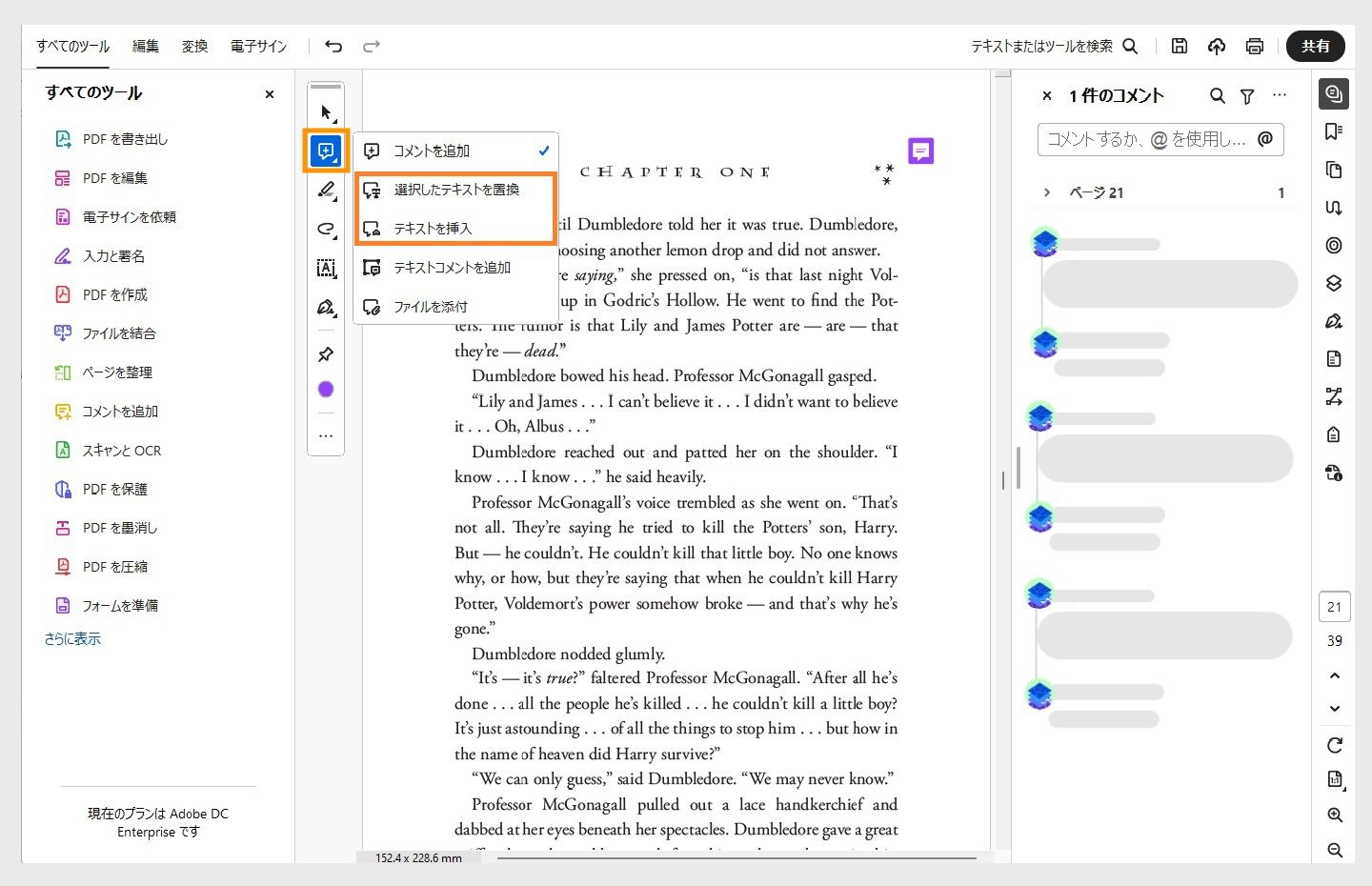Click the horizontal scrollbar under the document
The image size is (1372, 886).
coord(736,858)
